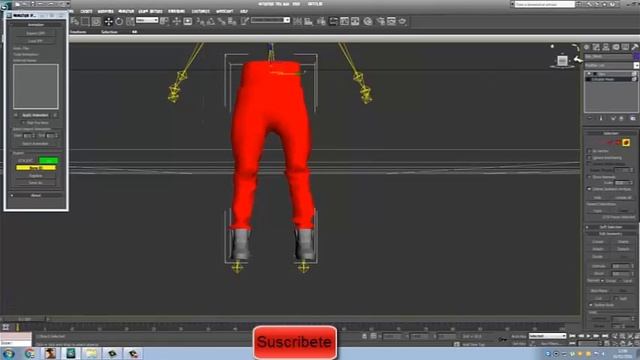Image resolution: width=640 pixels, height=360 pixels.
Task: Open the key filter Selected dropdown
Action: pos(547,336)
